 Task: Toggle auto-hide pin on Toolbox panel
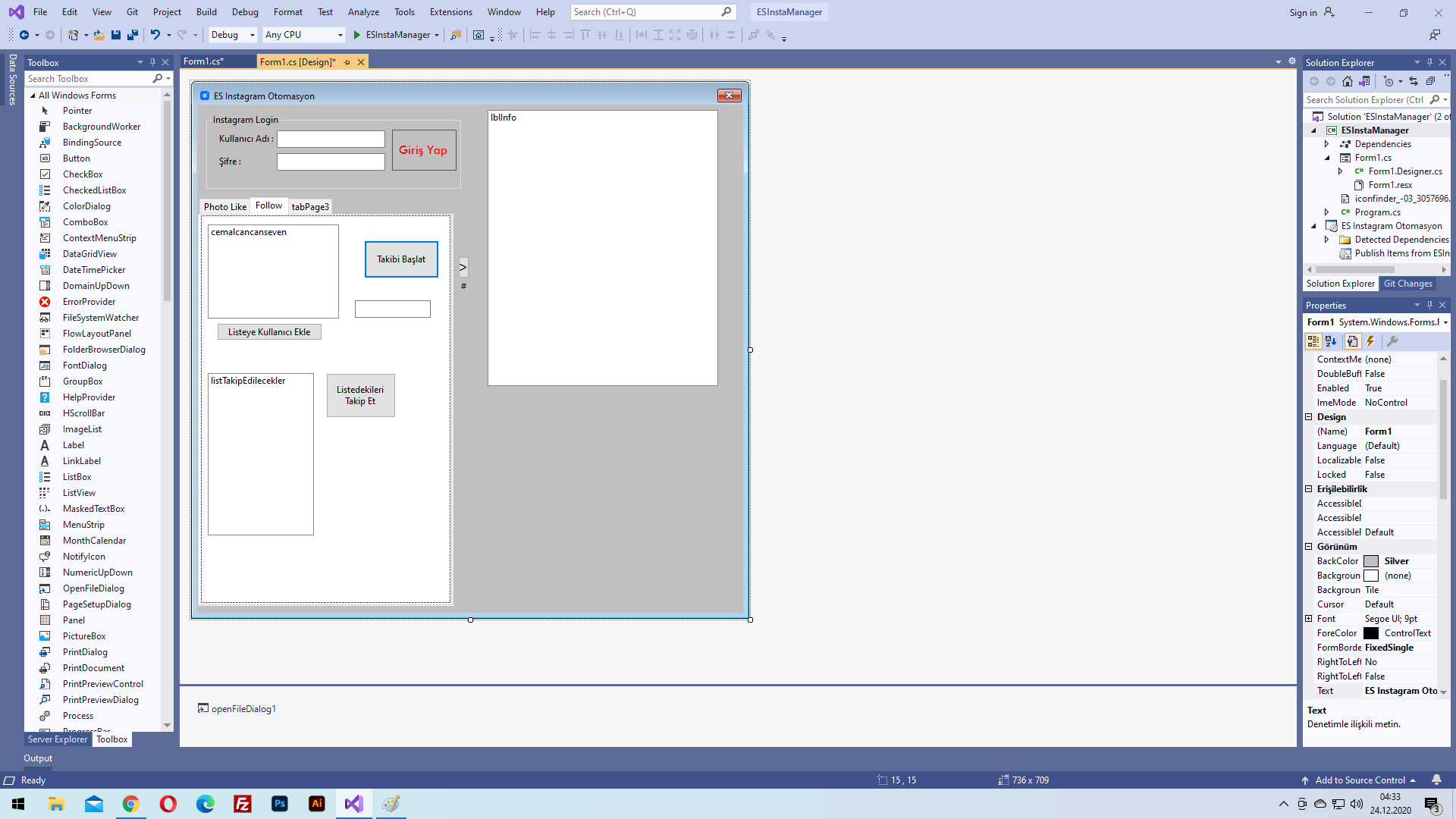152,62
